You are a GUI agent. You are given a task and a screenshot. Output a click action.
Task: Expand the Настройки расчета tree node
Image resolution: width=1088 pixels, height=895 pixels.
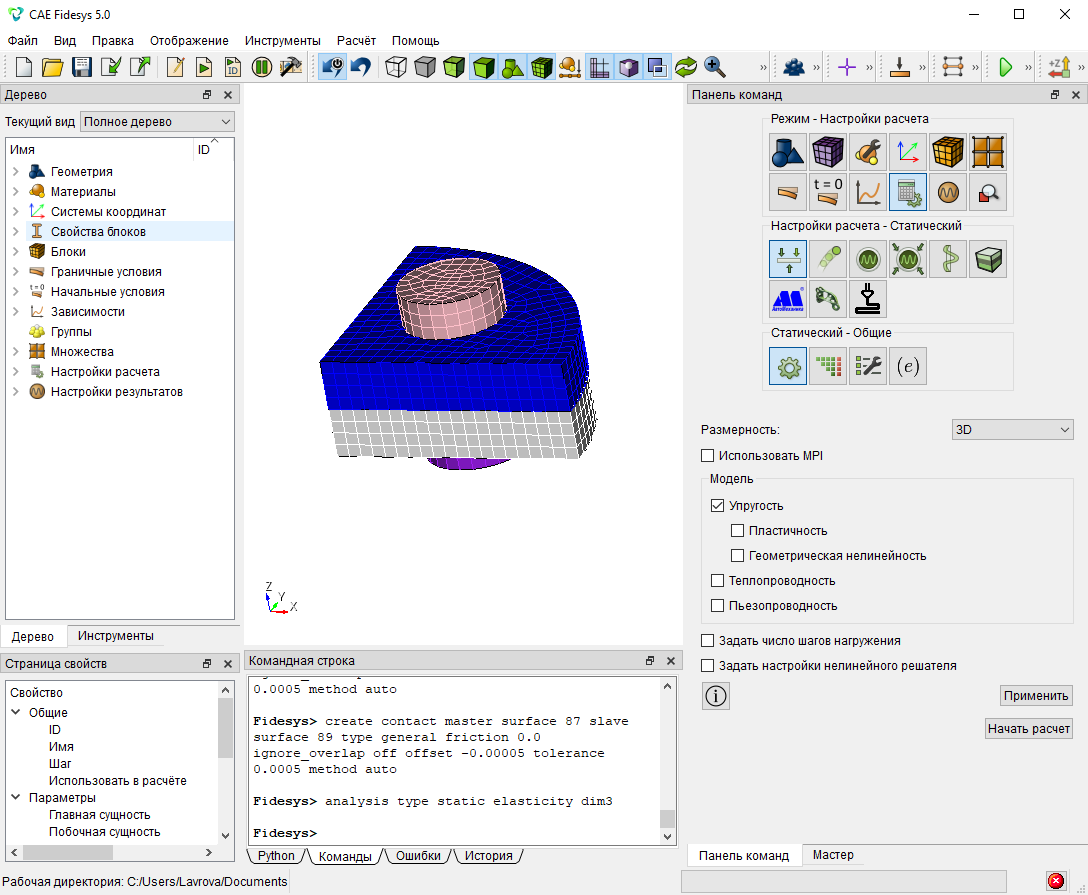click(x=16, y=371)
